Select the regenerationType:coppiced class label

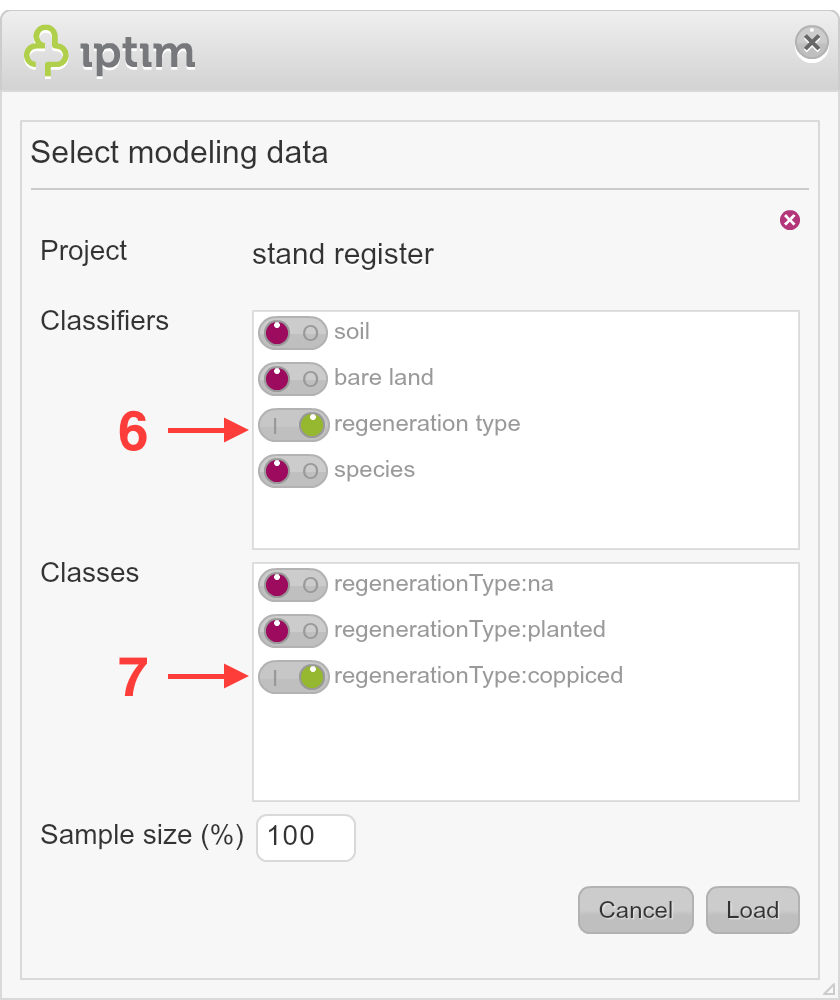(x=478, y=675)
